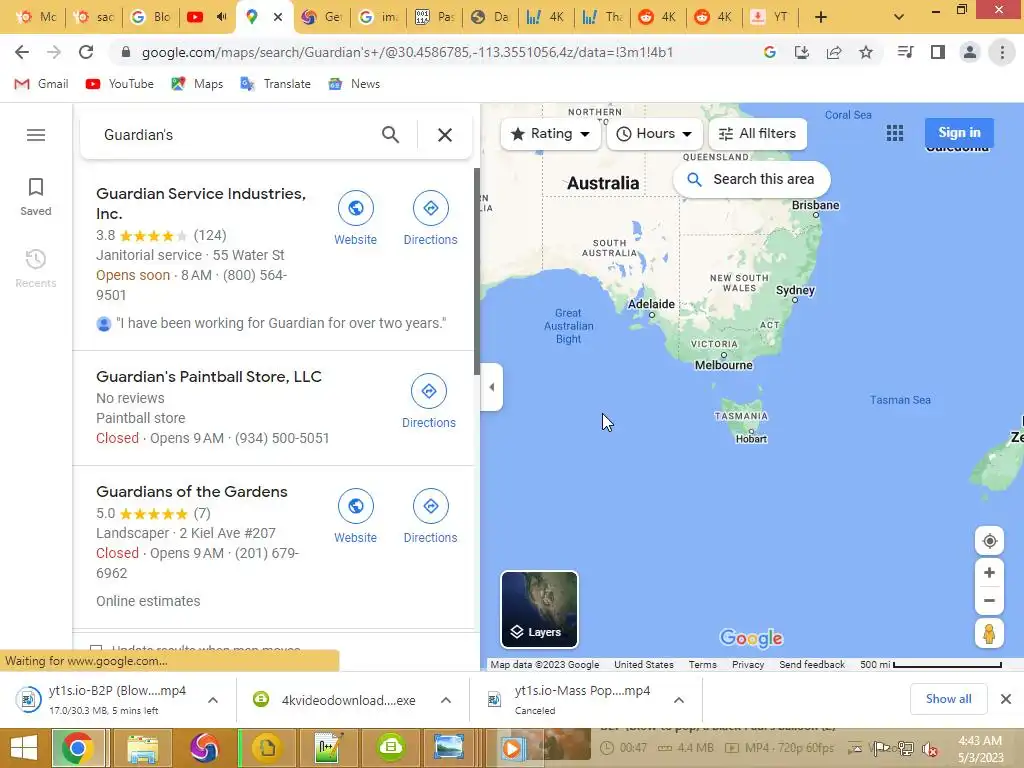
Task: Open Chrome side panel
Action: [x=938, y=52]
